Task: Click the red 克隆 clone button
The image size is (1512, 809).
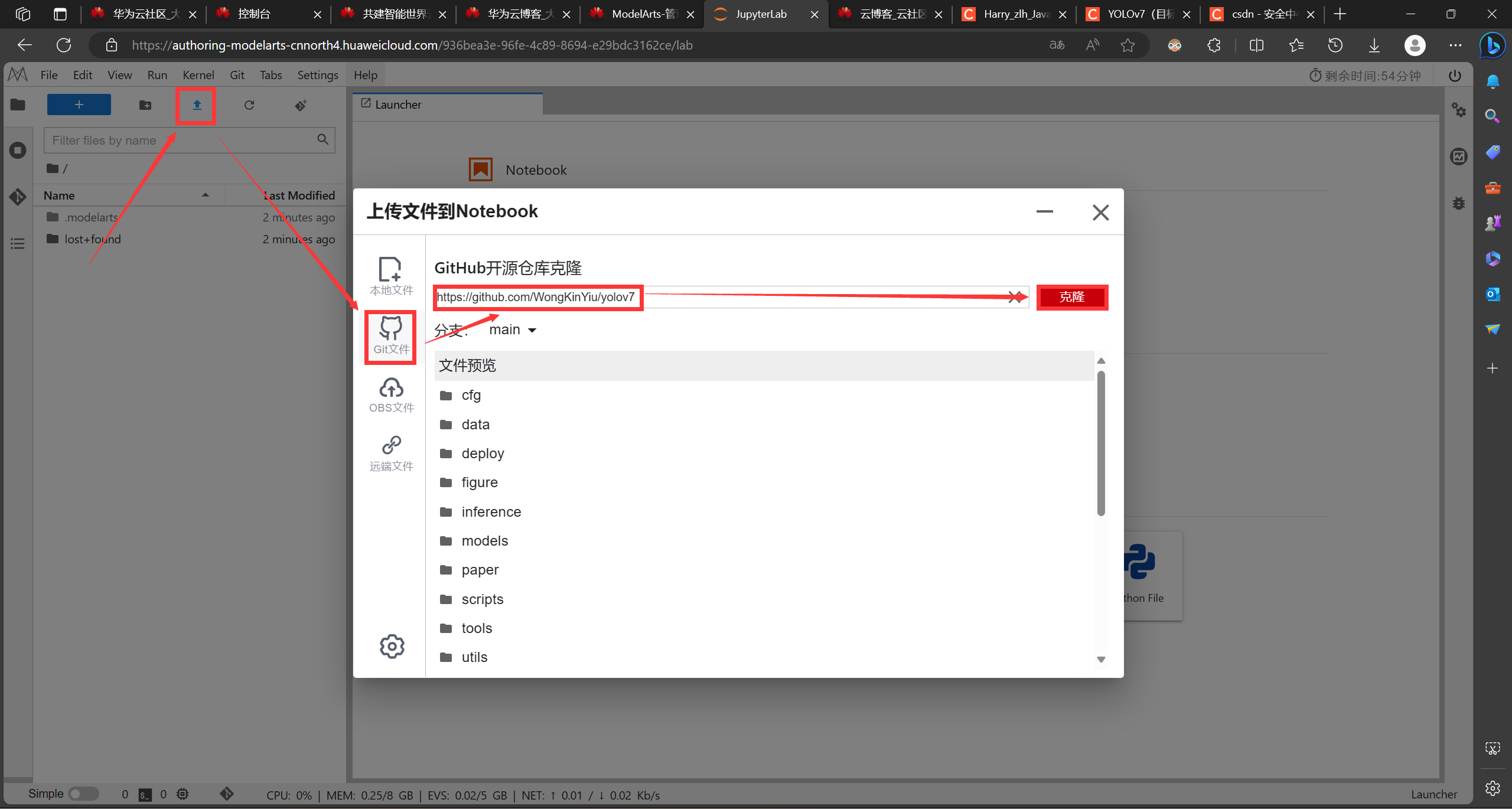Action: click(x=1071, y=297)
